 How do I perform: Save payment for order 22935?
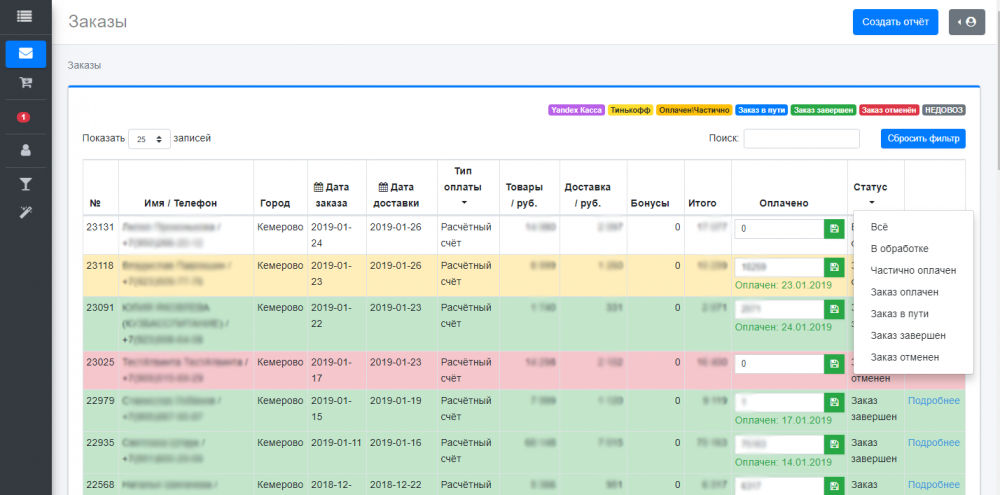tap(834, 445)
